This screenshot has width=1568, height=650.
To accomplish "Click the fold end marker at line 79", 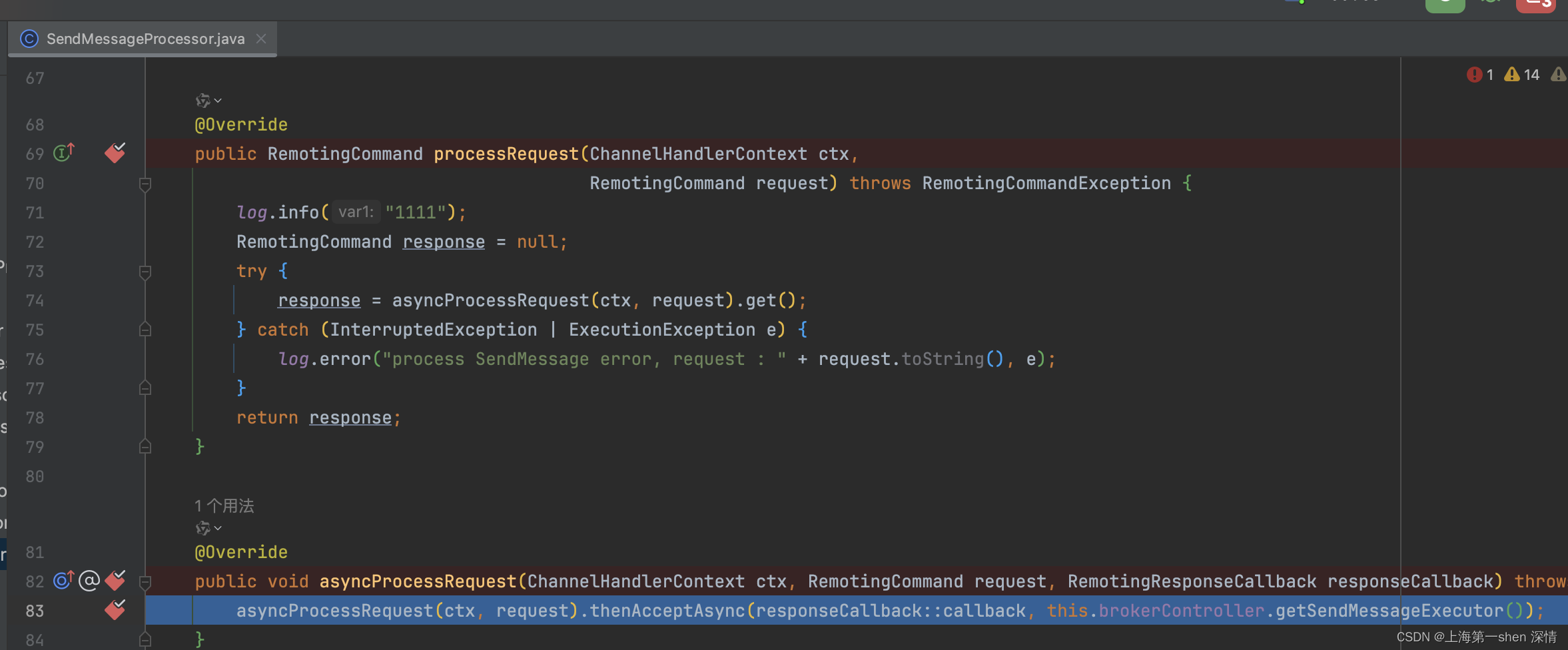I will coord(145,446).
